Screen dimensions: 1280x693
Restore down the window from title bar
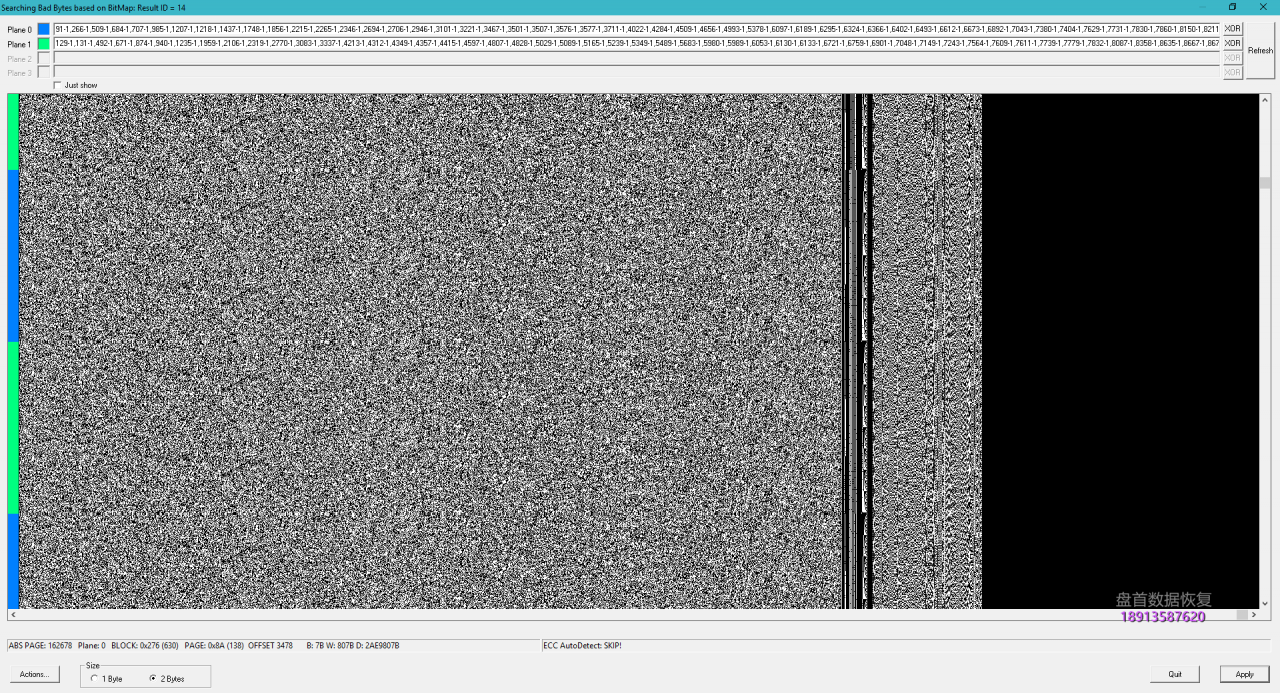(x=1233, y=7)
